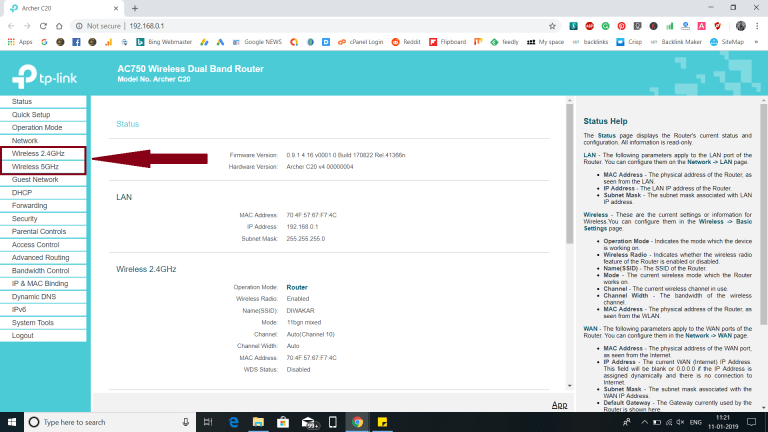Bookmark this page with the star icon

coord(553,26)
